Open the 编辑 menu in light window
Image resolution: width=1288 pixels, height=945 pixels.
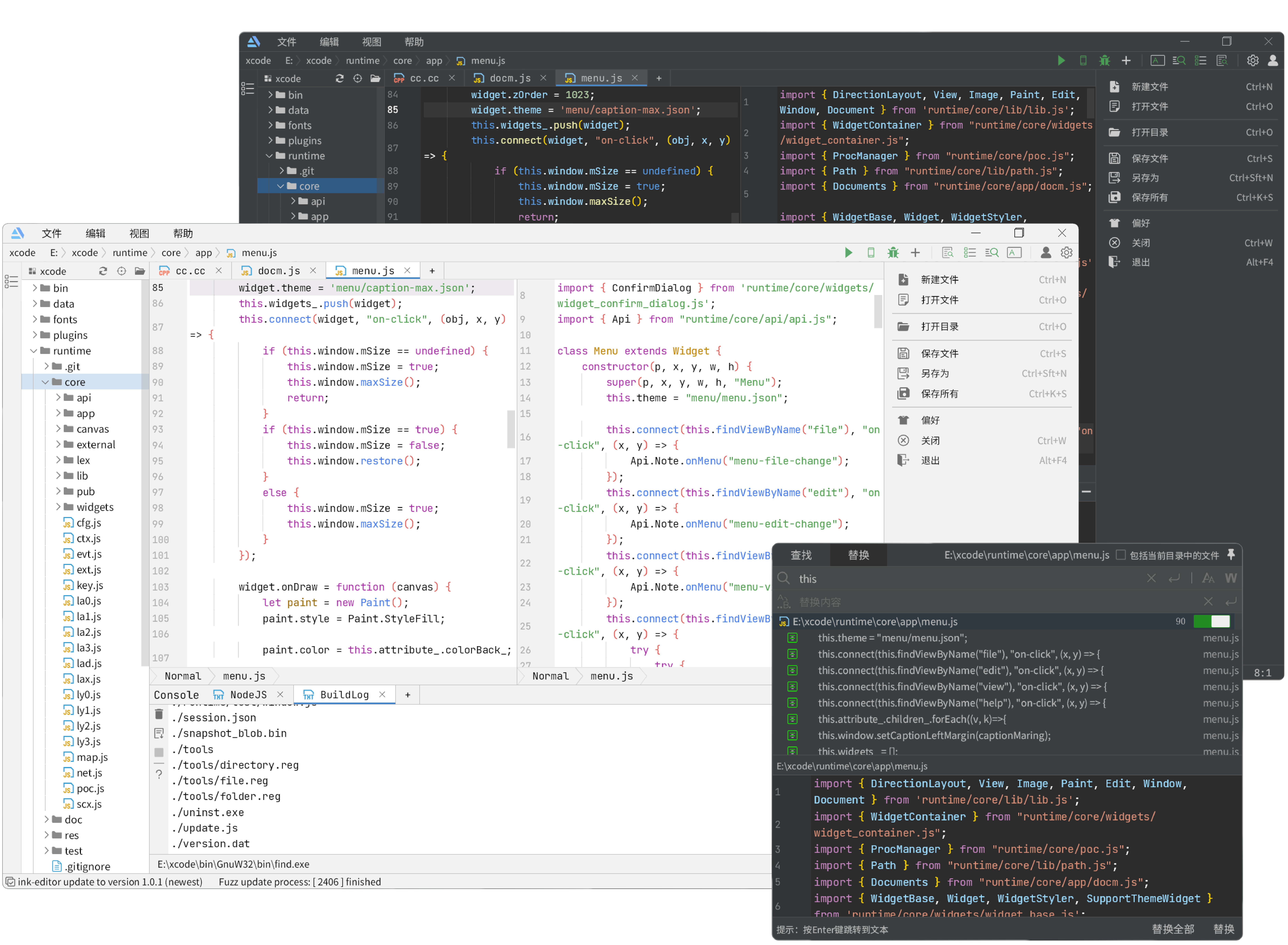95,233
